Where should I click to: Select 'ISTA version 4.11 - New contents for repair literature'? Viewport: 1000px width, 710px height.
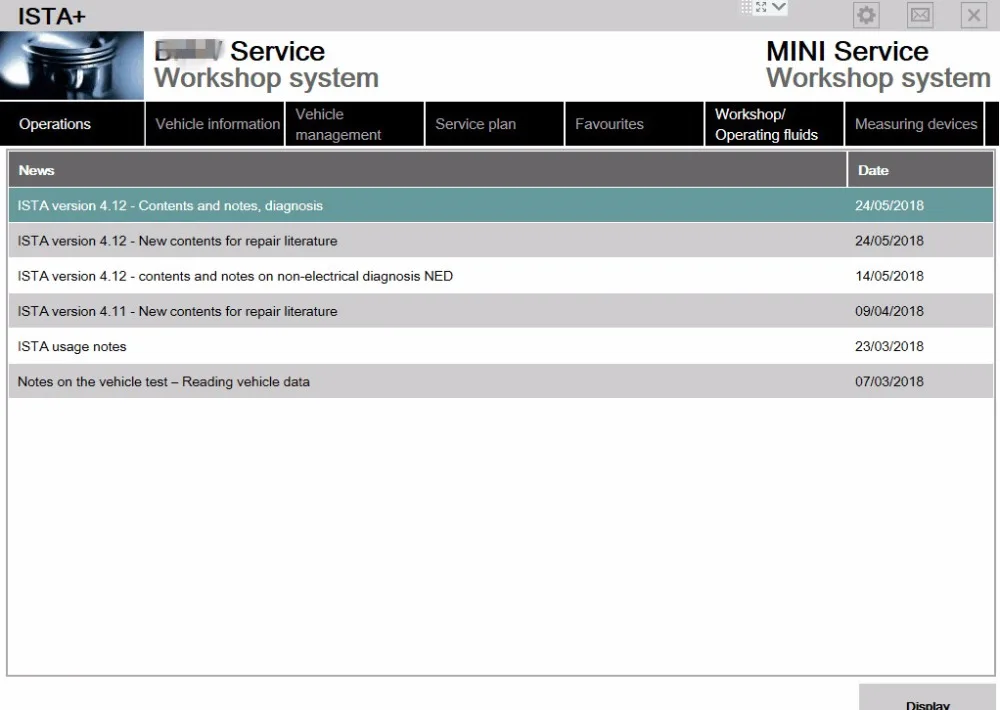501,311
